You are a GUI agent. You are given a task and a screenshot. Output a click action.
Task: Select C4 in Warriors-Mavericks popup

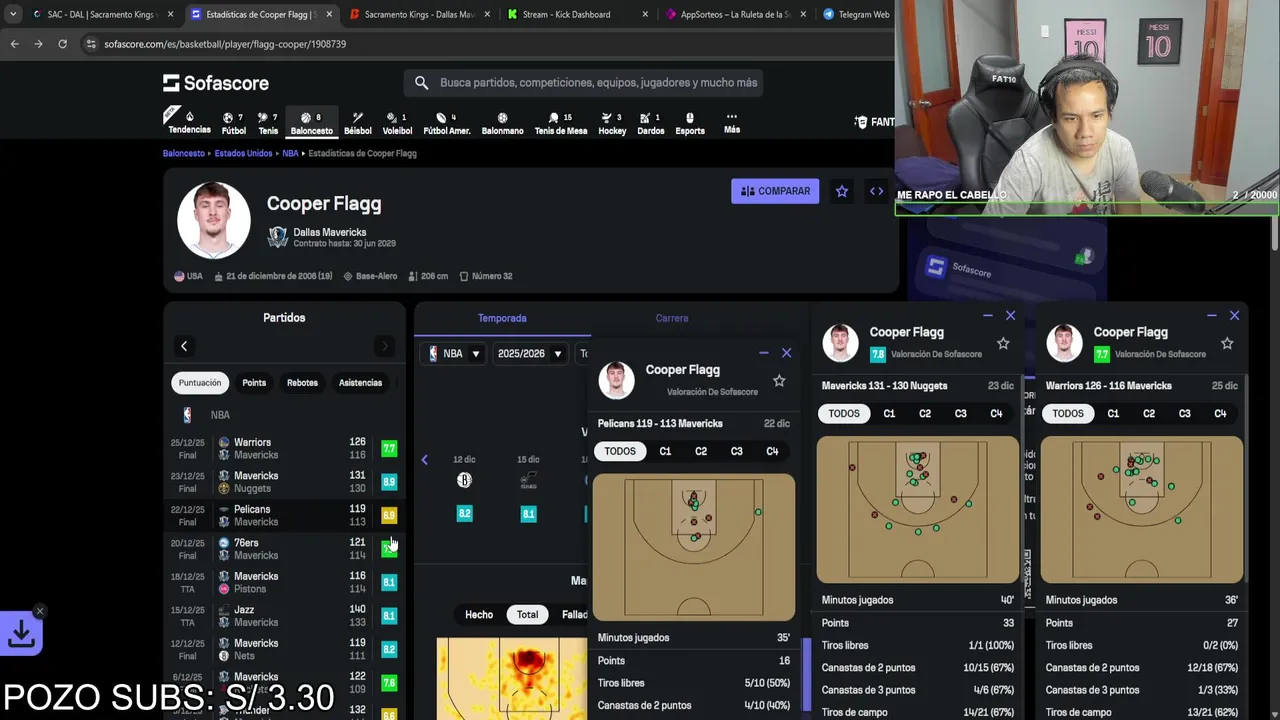tap(1220, 413)
